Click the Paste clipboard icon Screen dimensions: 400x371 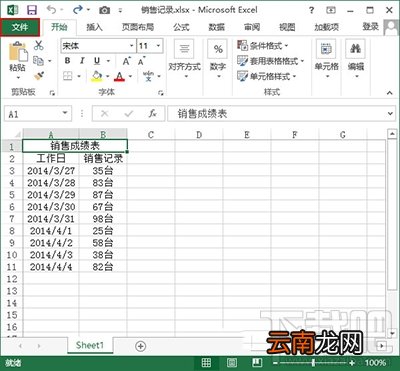(x=17, y=52)
